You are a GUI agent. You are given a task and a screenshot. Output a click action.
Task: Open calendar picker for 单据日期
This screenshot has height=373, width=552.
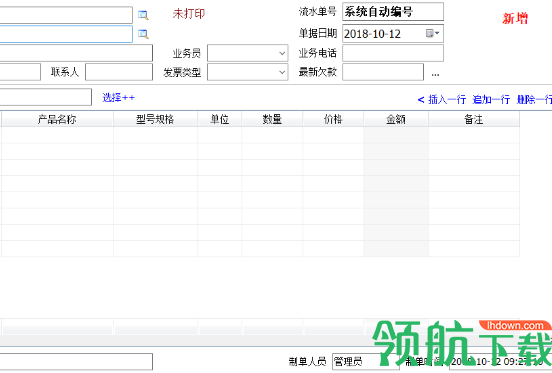(432, 33)
